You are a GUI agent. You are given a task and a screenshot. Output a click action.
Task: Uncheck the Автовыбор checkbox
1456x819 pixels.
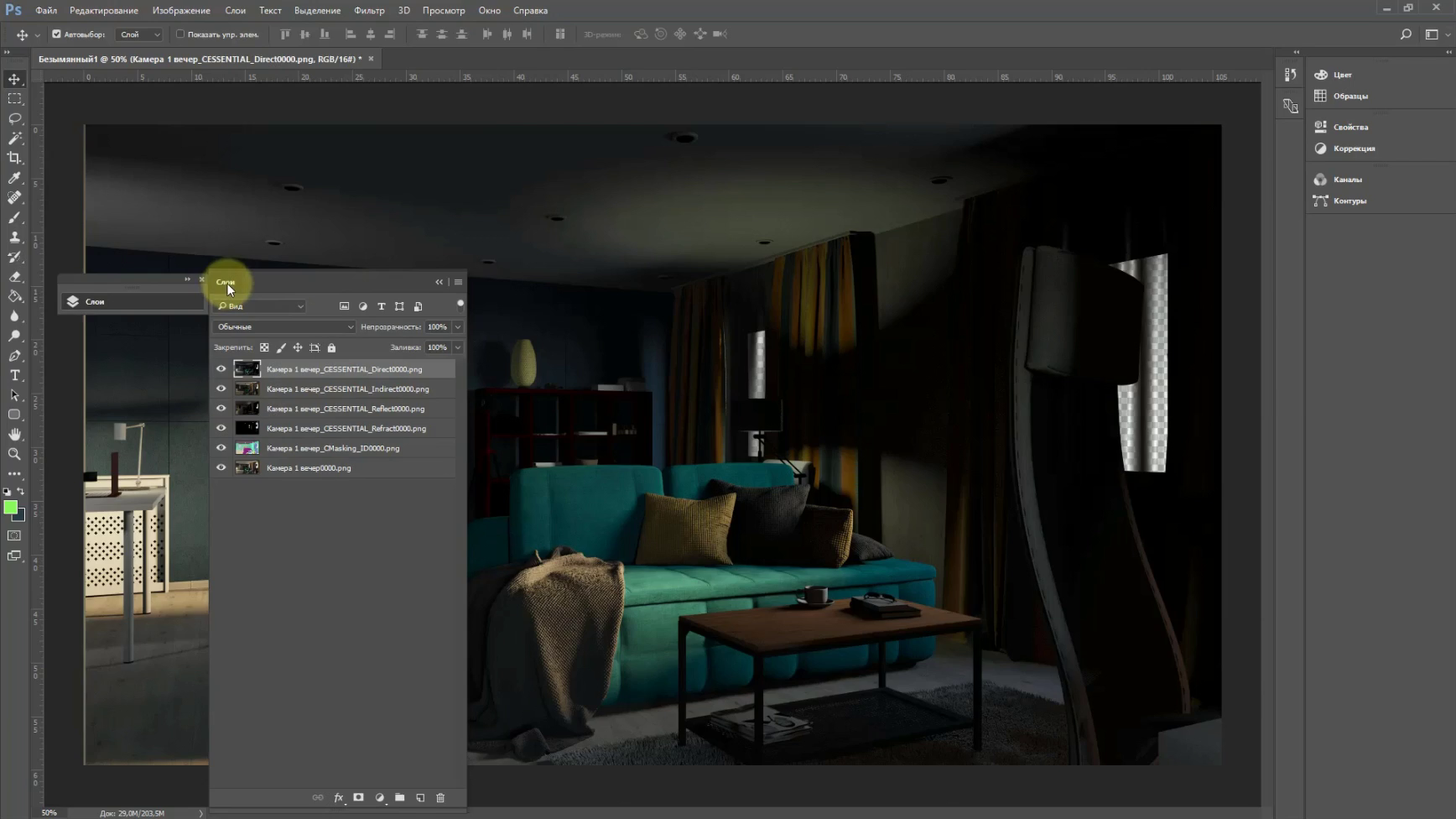(57, 34)
